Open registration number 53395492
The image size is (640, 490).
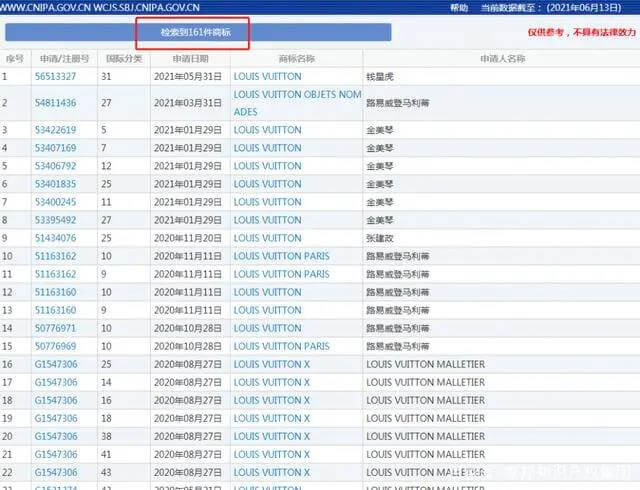click(x=56, y=220)
